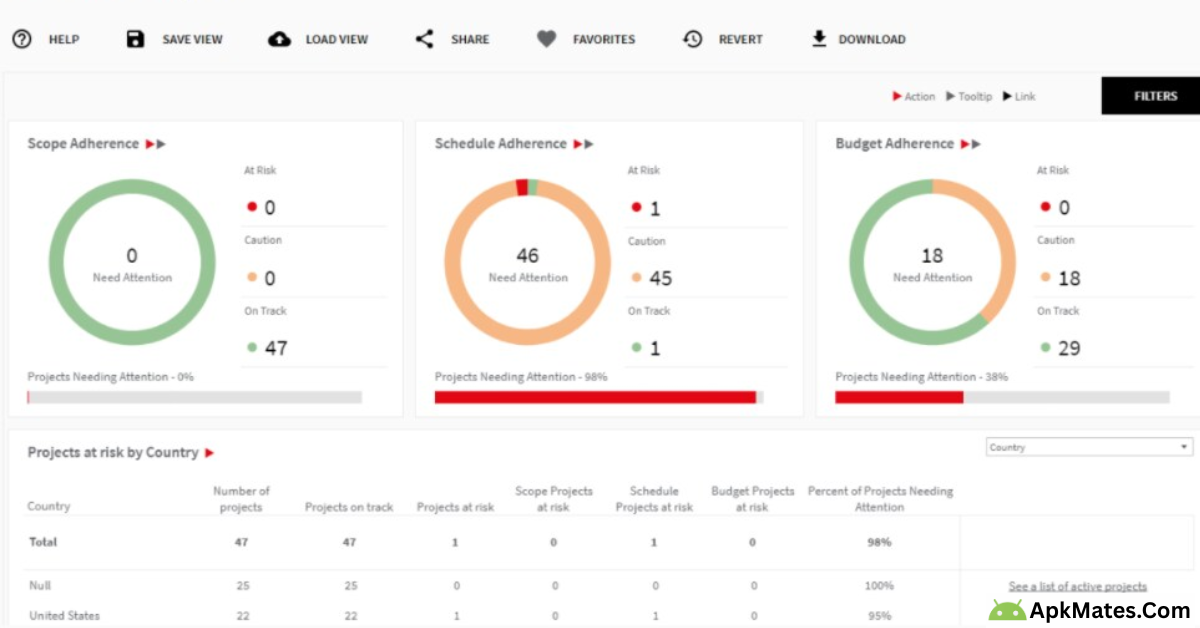
Task: Click red action arrow beside Scope Adherence
Action: tap(150, 144)
